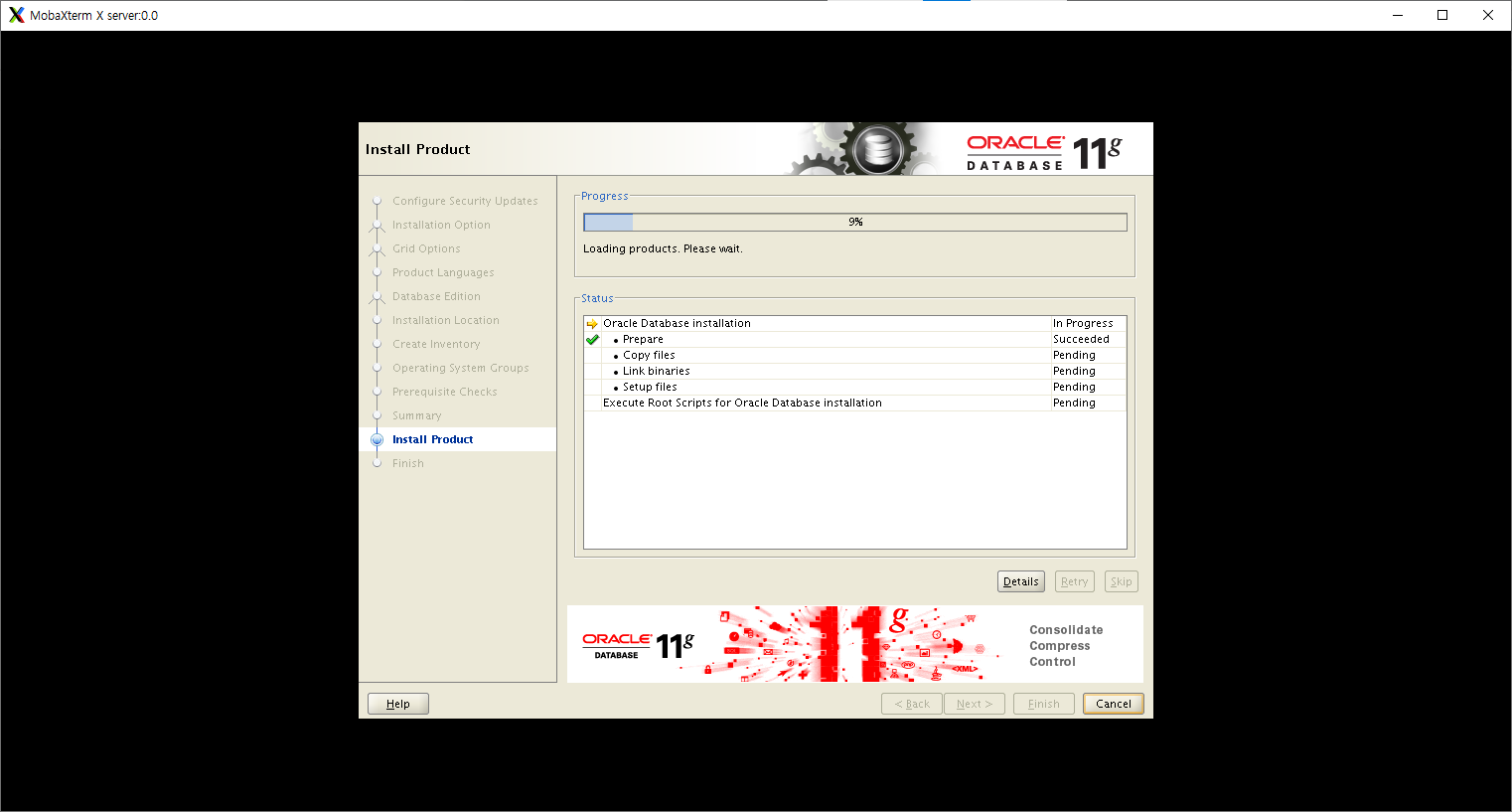Viewport: 1512px width, 812px height.
Task: Select Configure Security Updates step
Action: (465, 201)
